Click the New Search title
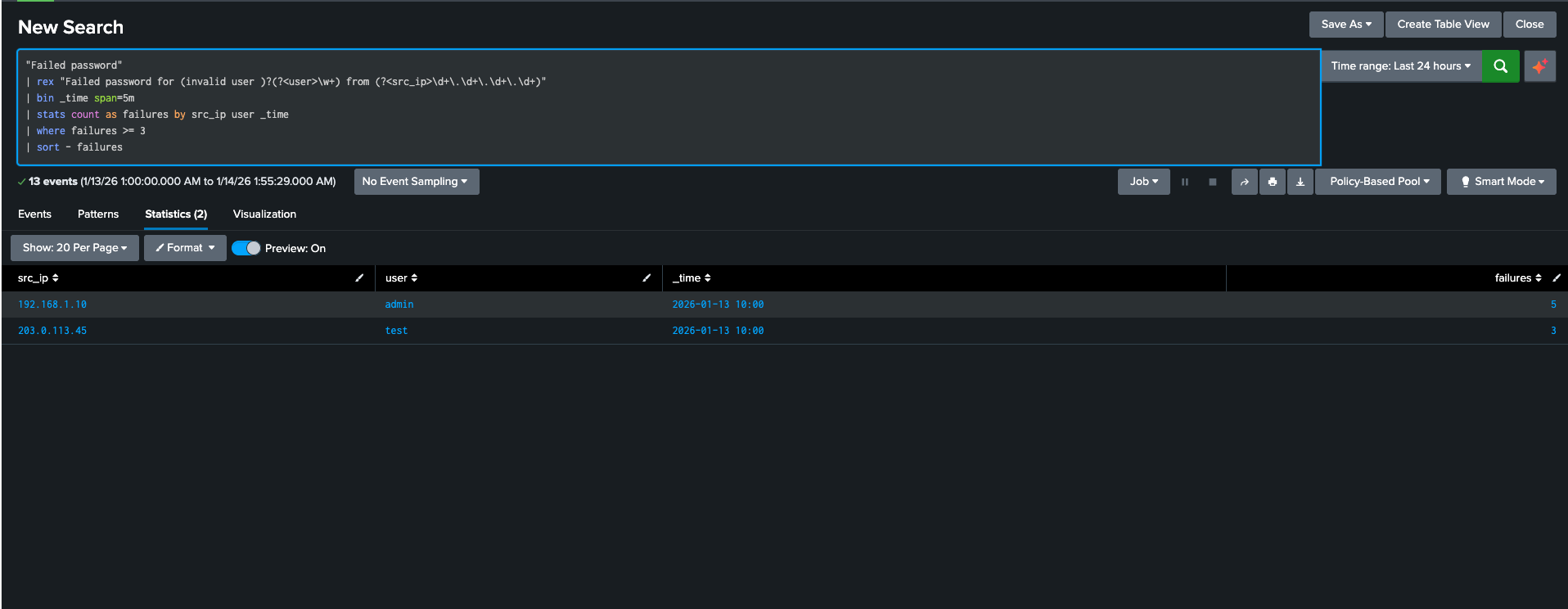 click(70, 27)
